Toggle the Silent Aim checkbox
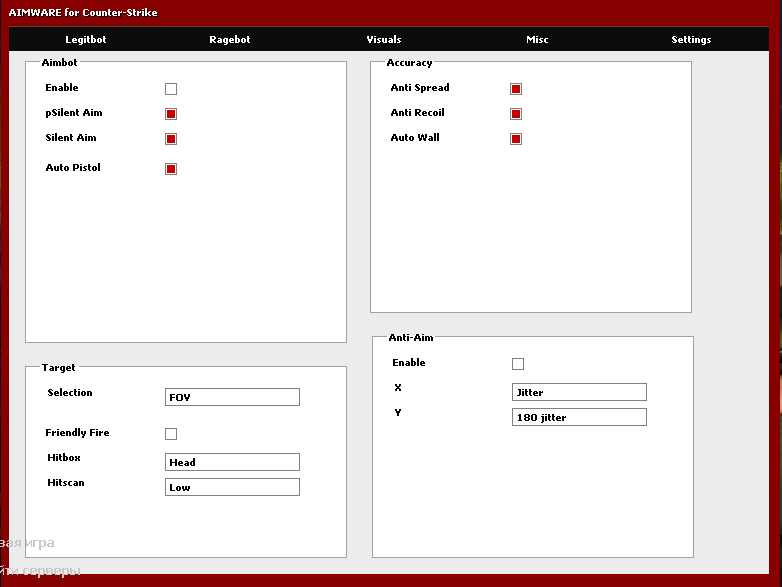This screenshot has width=782, height=587. tap(171, 139)
